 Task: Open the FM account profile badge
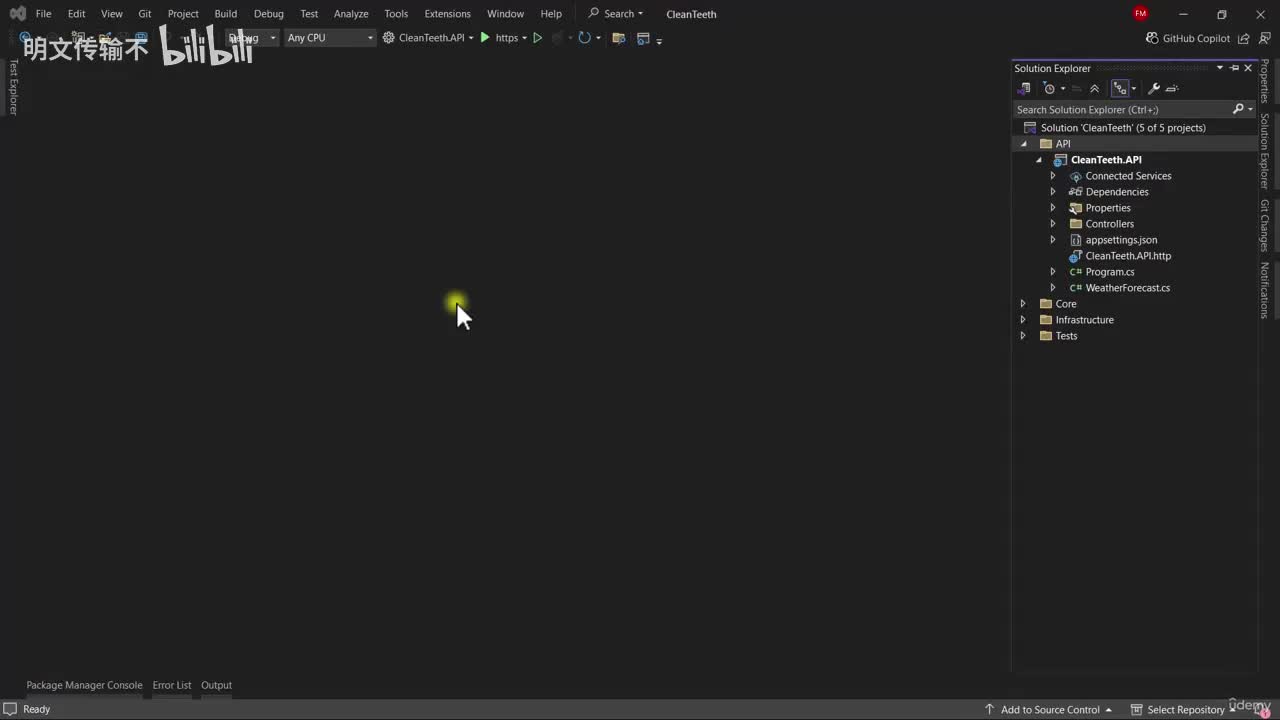tap(1141, 14)
